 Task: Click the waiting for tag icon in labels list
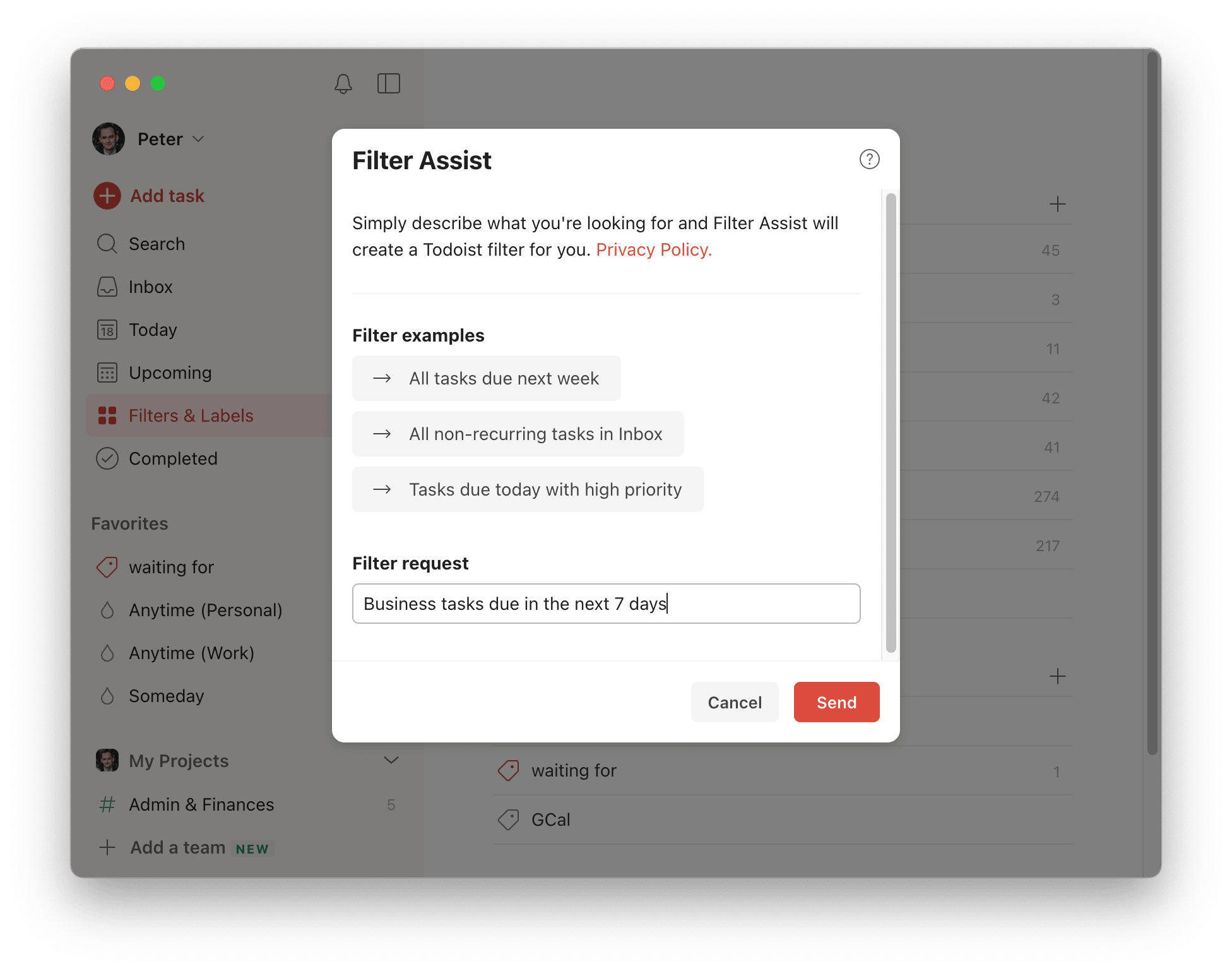509,770
